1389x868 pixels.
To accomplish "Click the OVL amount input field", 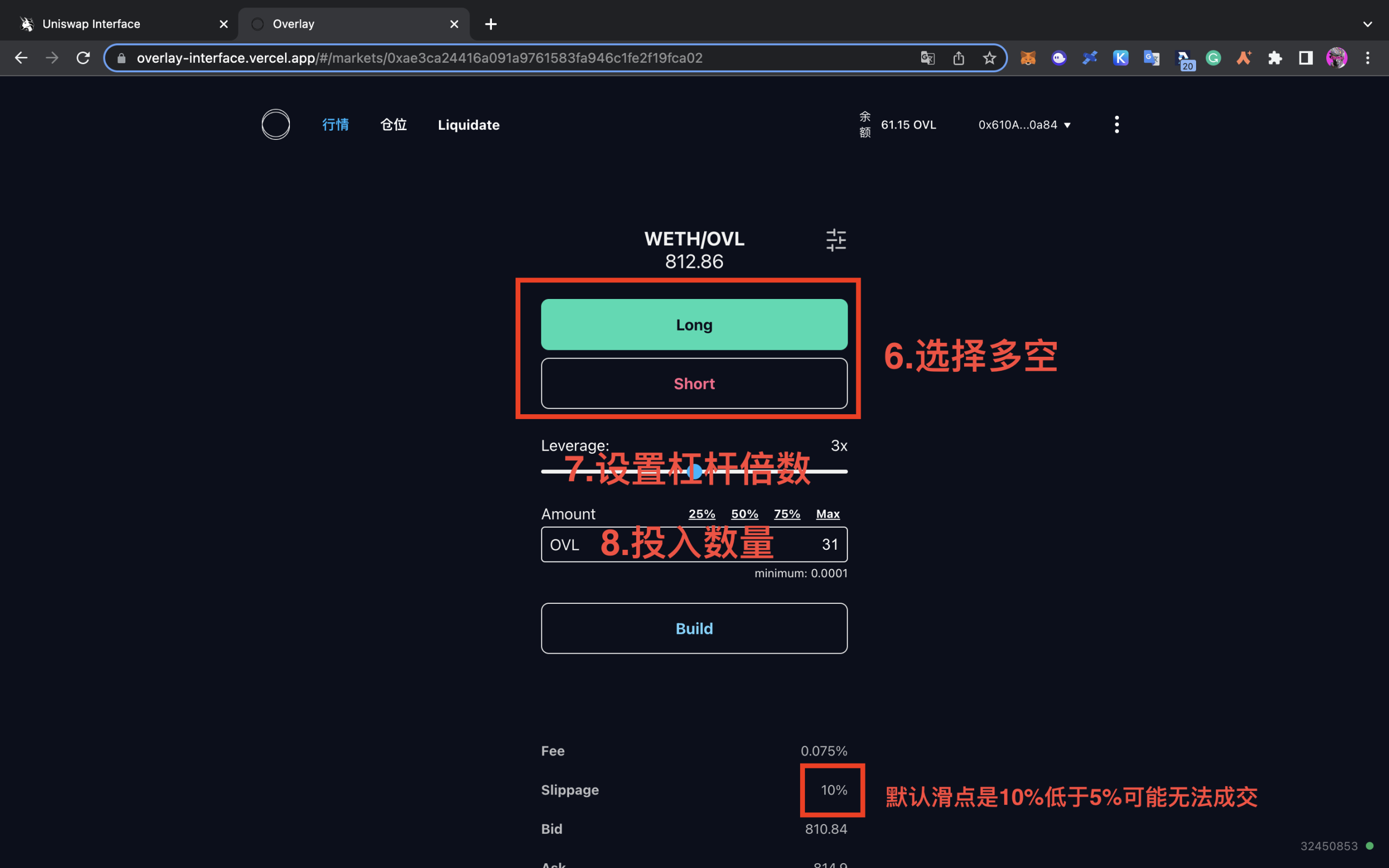I will 694,544.
